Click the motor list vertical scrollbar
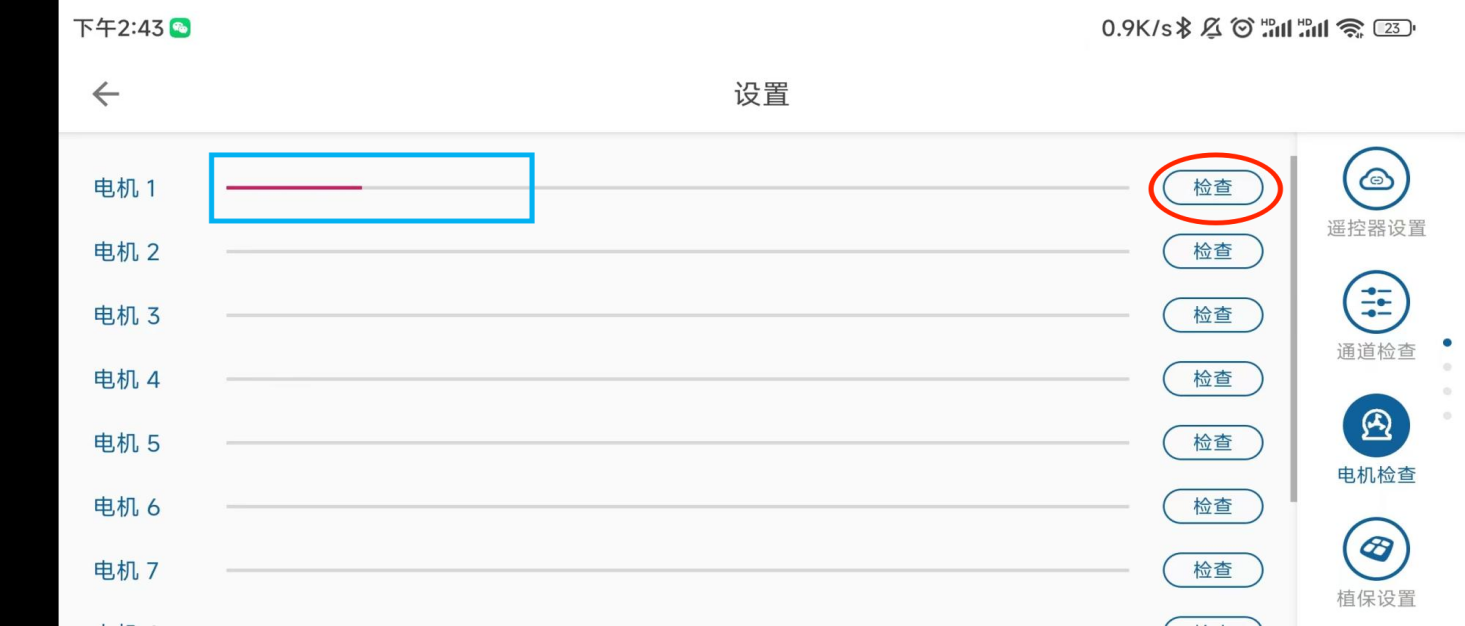This screenshot has width=1465, height=626. tap(1293, 330)
